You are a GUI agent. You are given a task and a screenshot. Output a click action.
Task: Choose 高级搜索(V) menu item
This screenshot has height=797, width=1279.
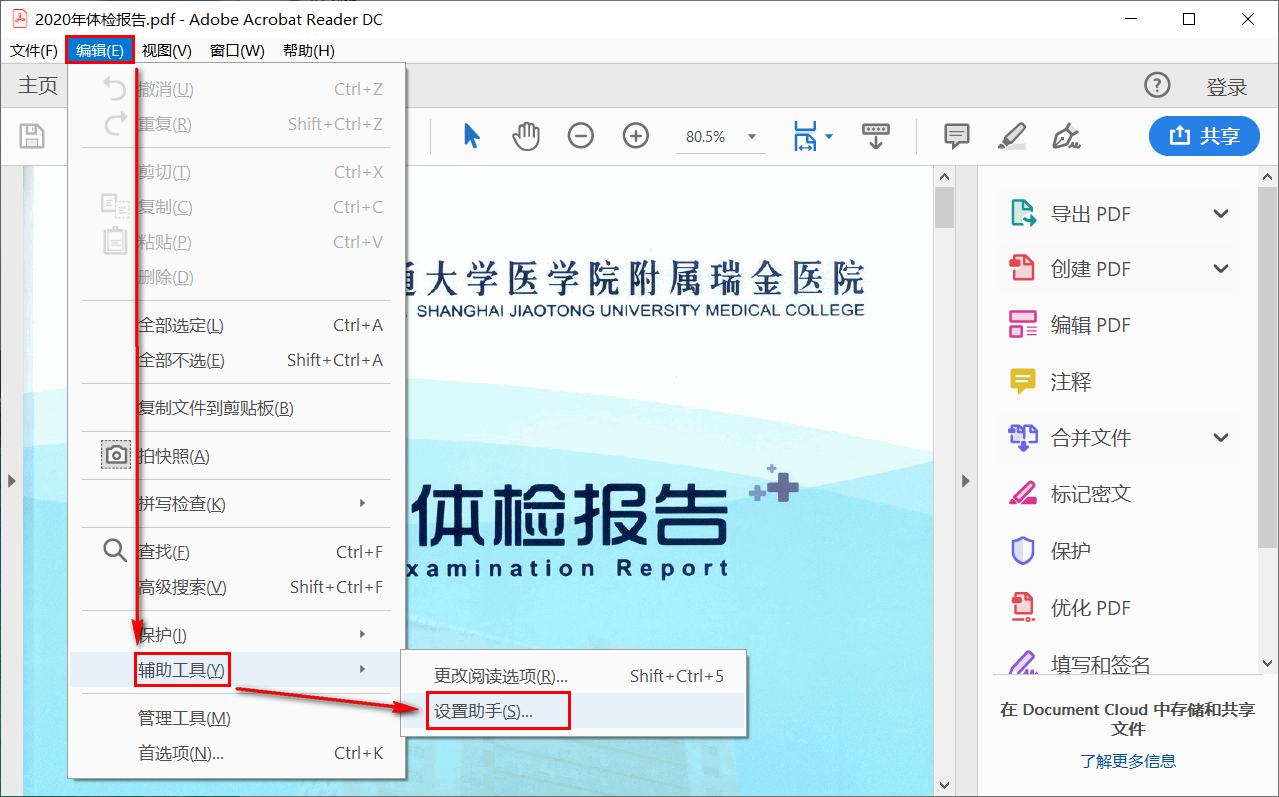click(236, 587)
